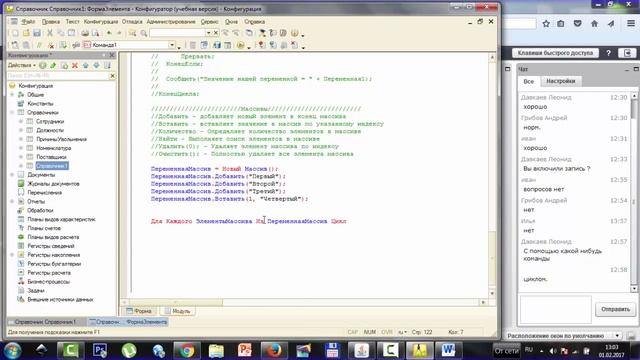Viewport: 640px width, 360px height.
Task: Open the window layout dropdown in the webinar panel
Action: tap(617, 336)
